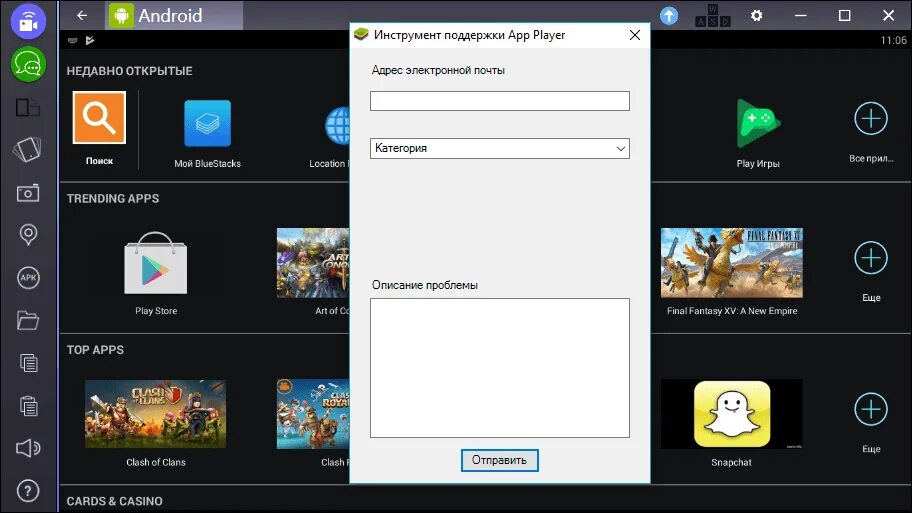This screenshot has height=513, width=912.
Task: Open Все прил... plus icon
Action: click(x=871, y=119)
